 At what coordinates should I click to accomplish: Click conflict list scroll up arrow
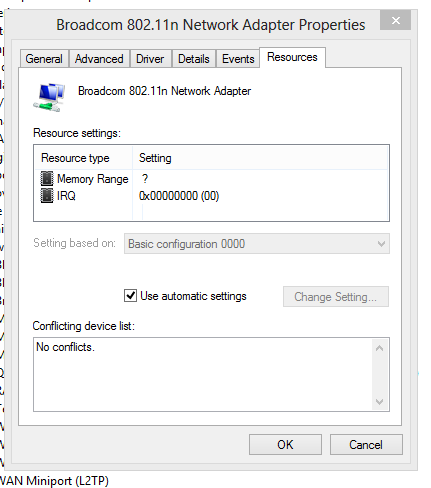coord(379,348)
